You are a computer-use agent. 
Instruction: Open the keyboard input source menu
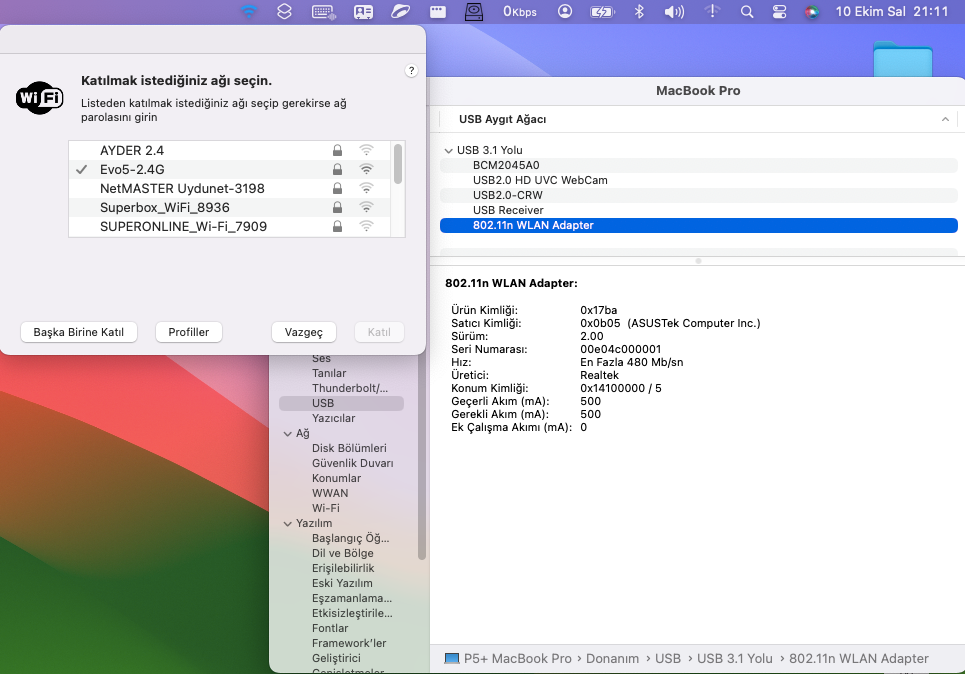pyautogui.click(x=324, y=12)
